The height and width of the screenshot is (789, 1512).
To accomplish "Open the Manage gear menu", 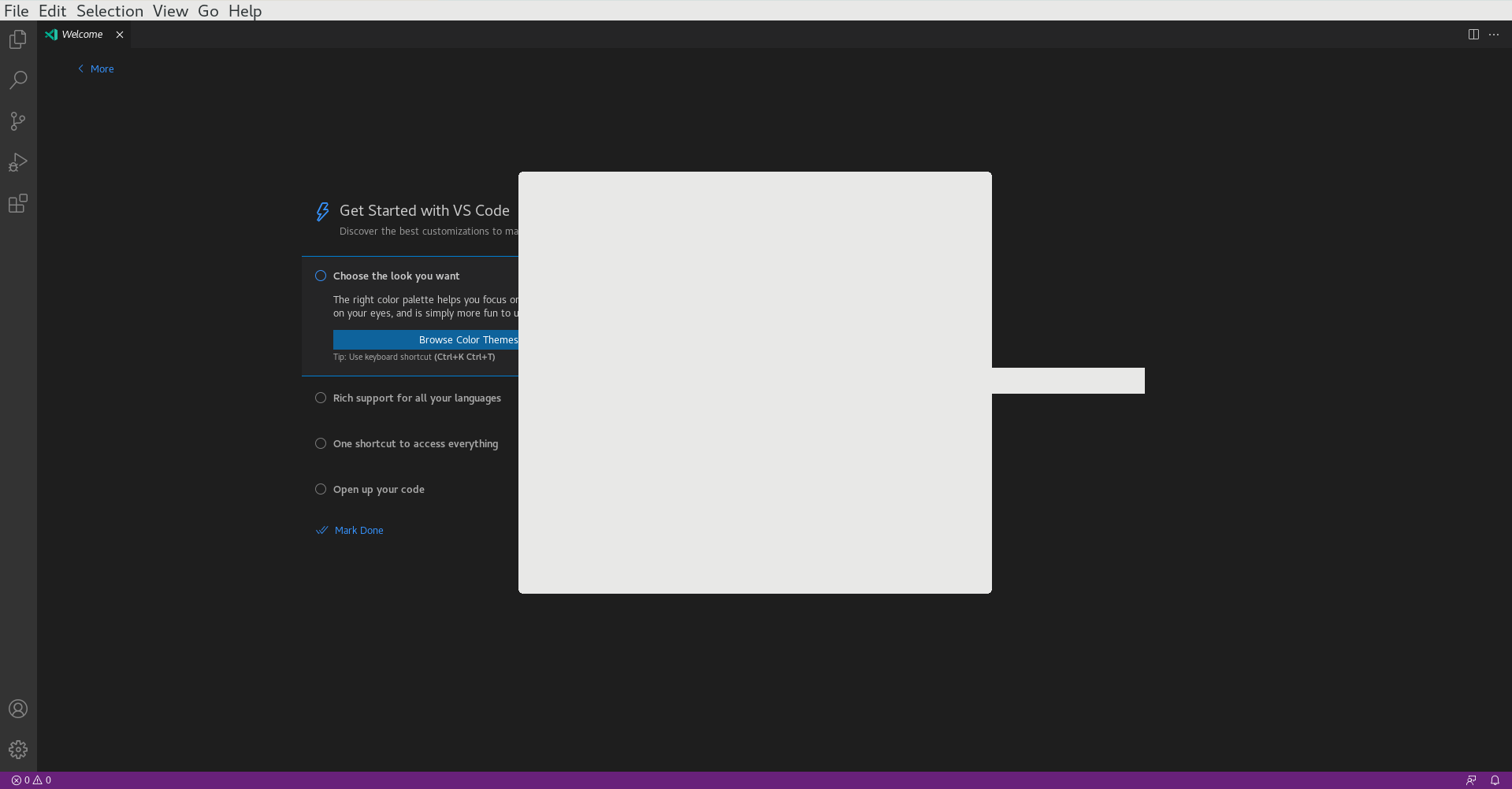I will click(x=17, y=749).
